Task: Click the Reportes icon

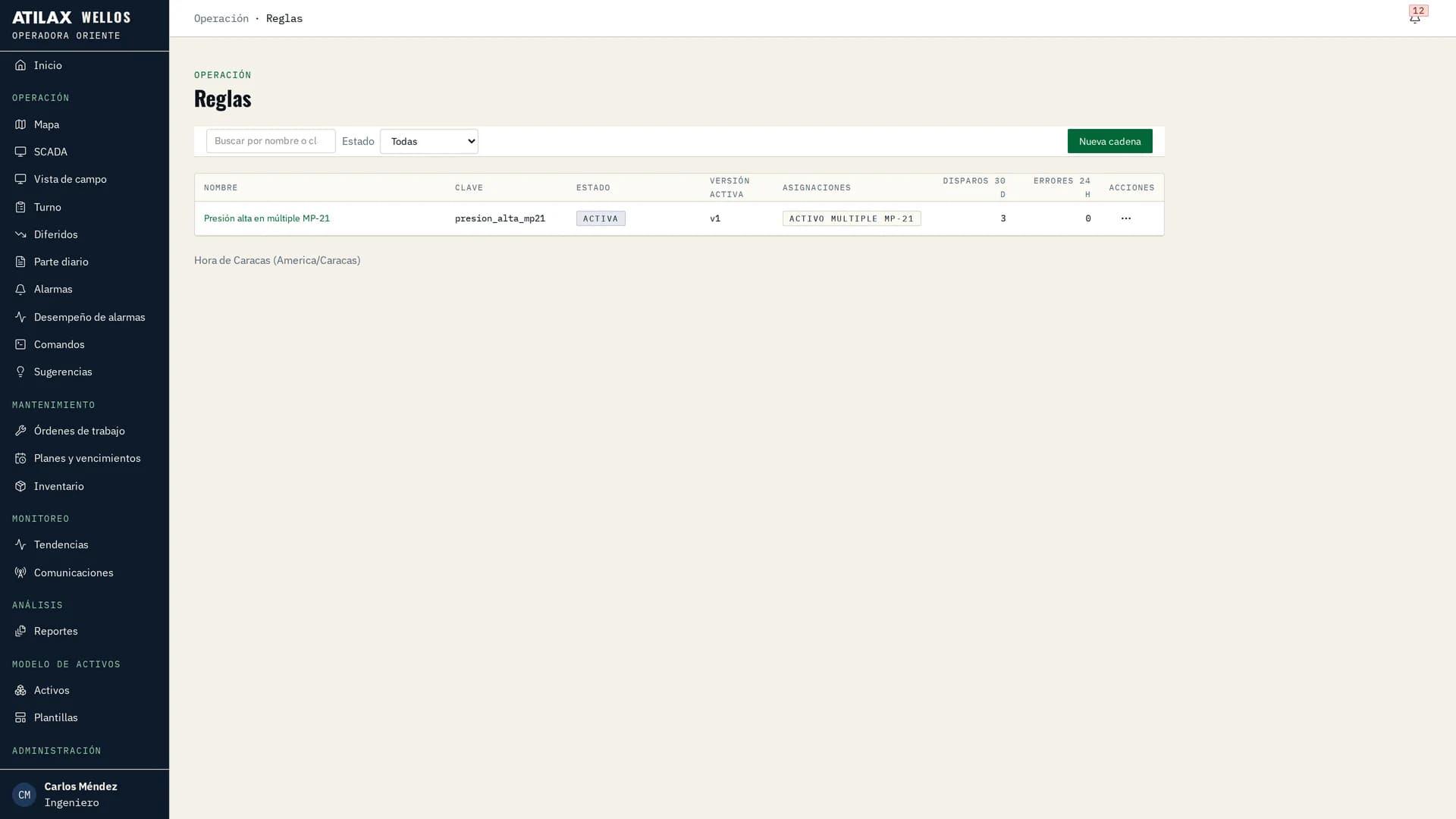Action: pos(20,631)
